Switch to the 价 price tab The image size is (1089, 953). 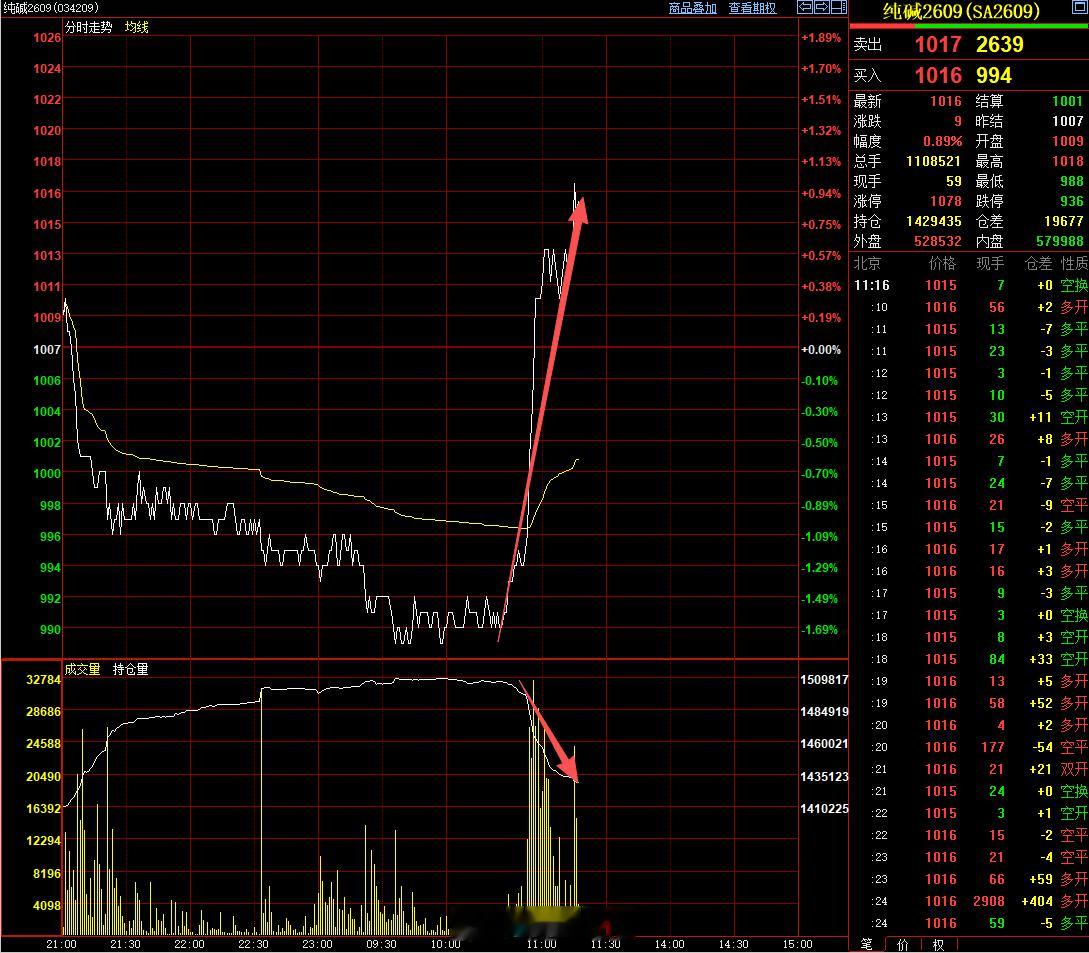[x=902, y=945]
